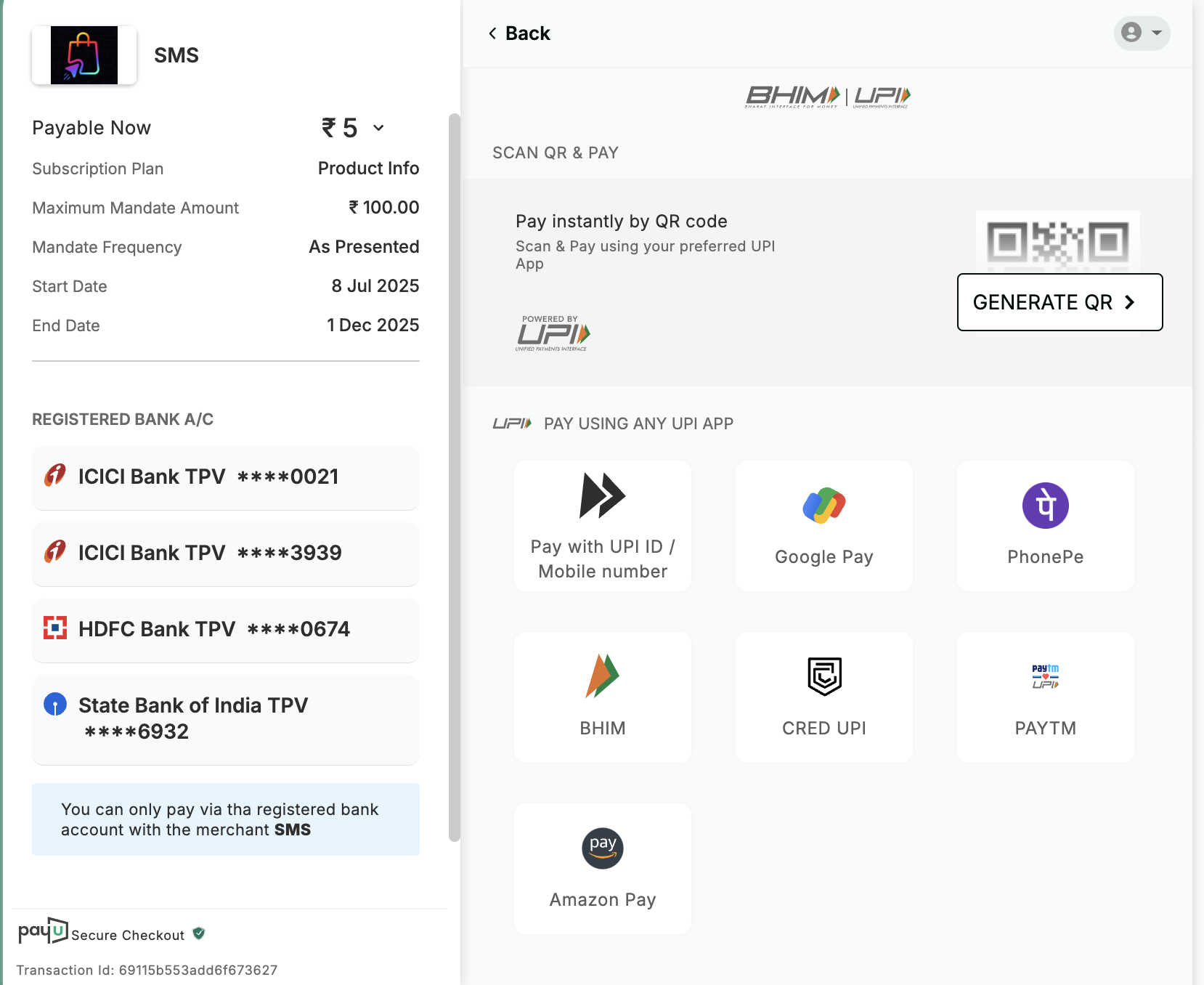This screenshot has height=985, width=1204.
Task: Click the Amazon Pay logo icon
Action: pos(603,848)
